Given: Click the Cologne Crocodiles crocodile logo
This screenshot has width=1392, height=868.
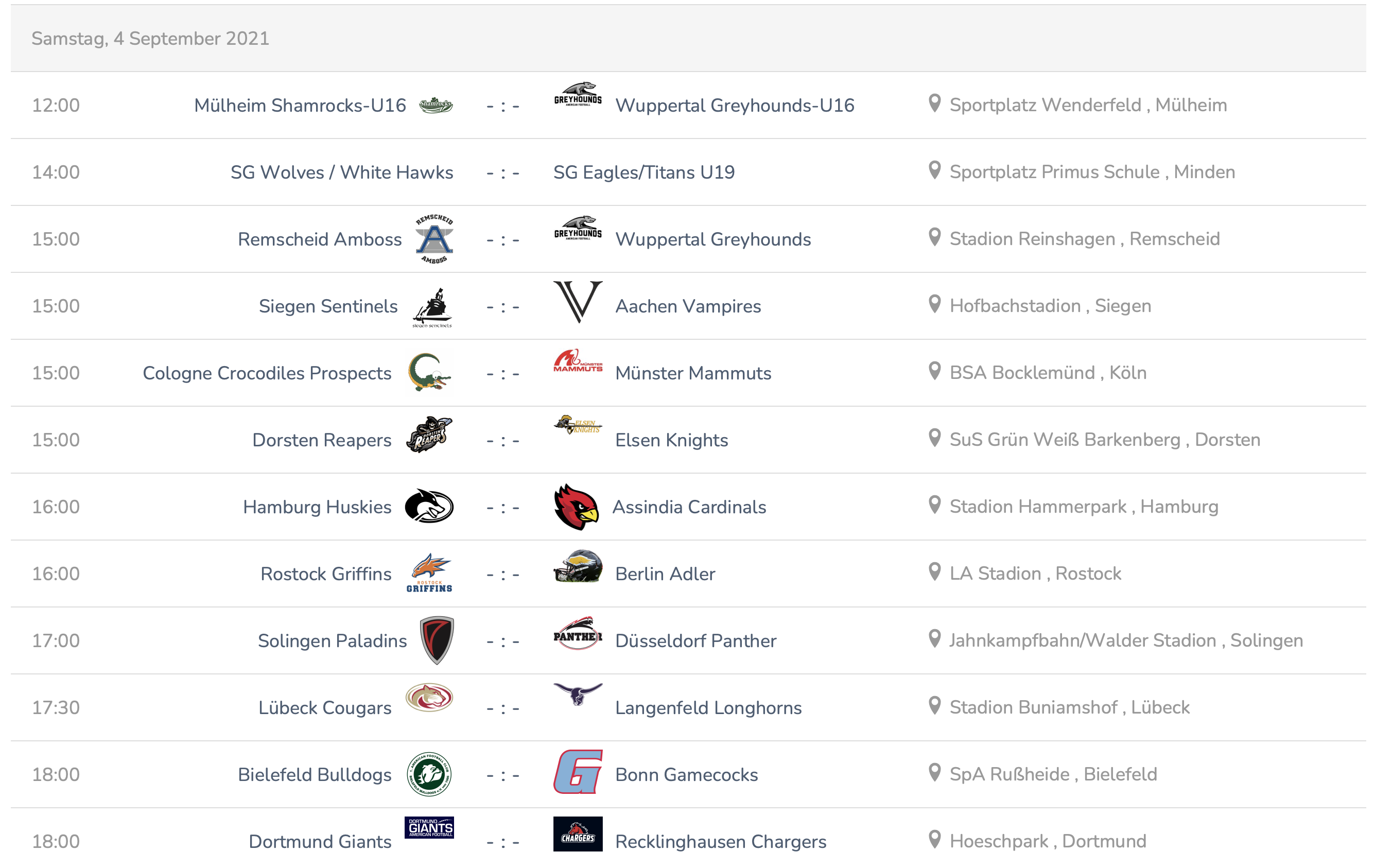Looking at the screenshot, I should [x=429, y=373].
